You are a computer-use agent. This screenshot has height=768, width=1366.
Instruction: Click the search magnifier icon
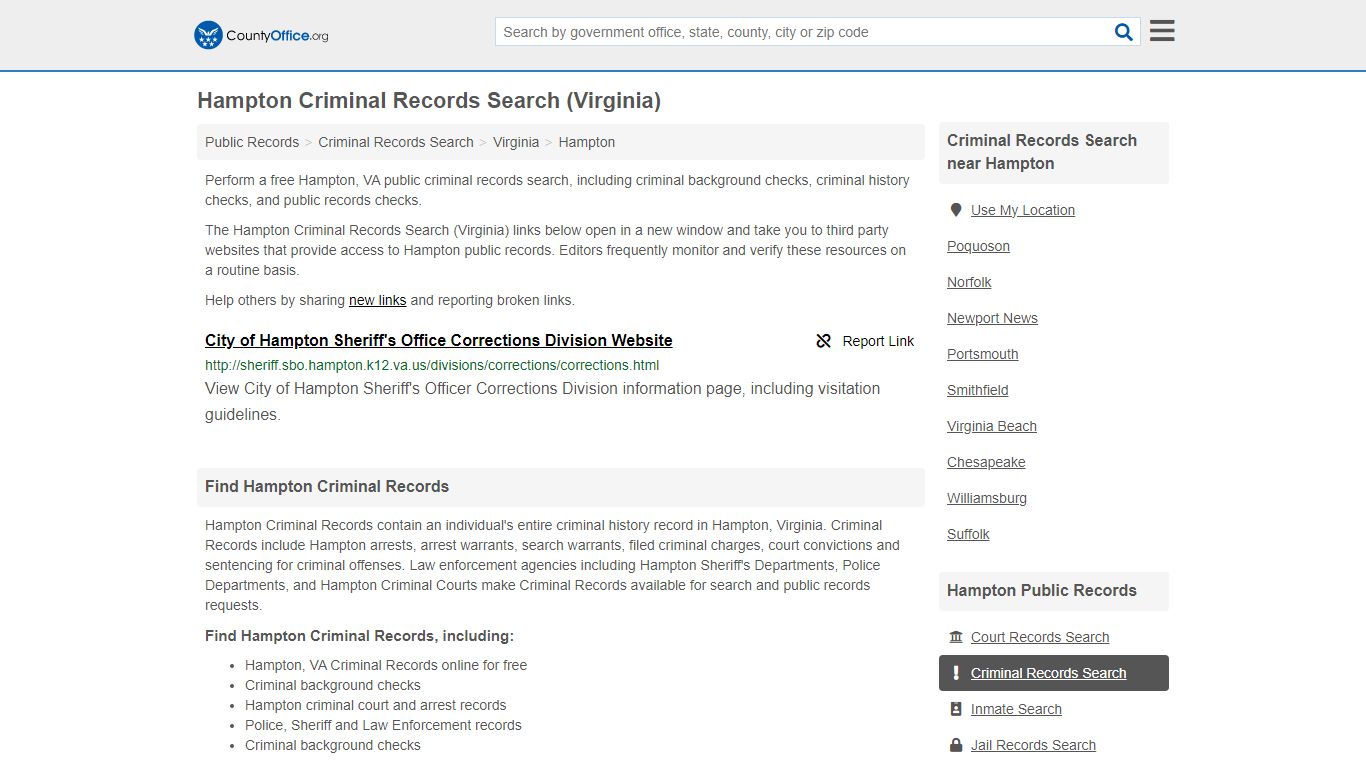[1124, 32]
